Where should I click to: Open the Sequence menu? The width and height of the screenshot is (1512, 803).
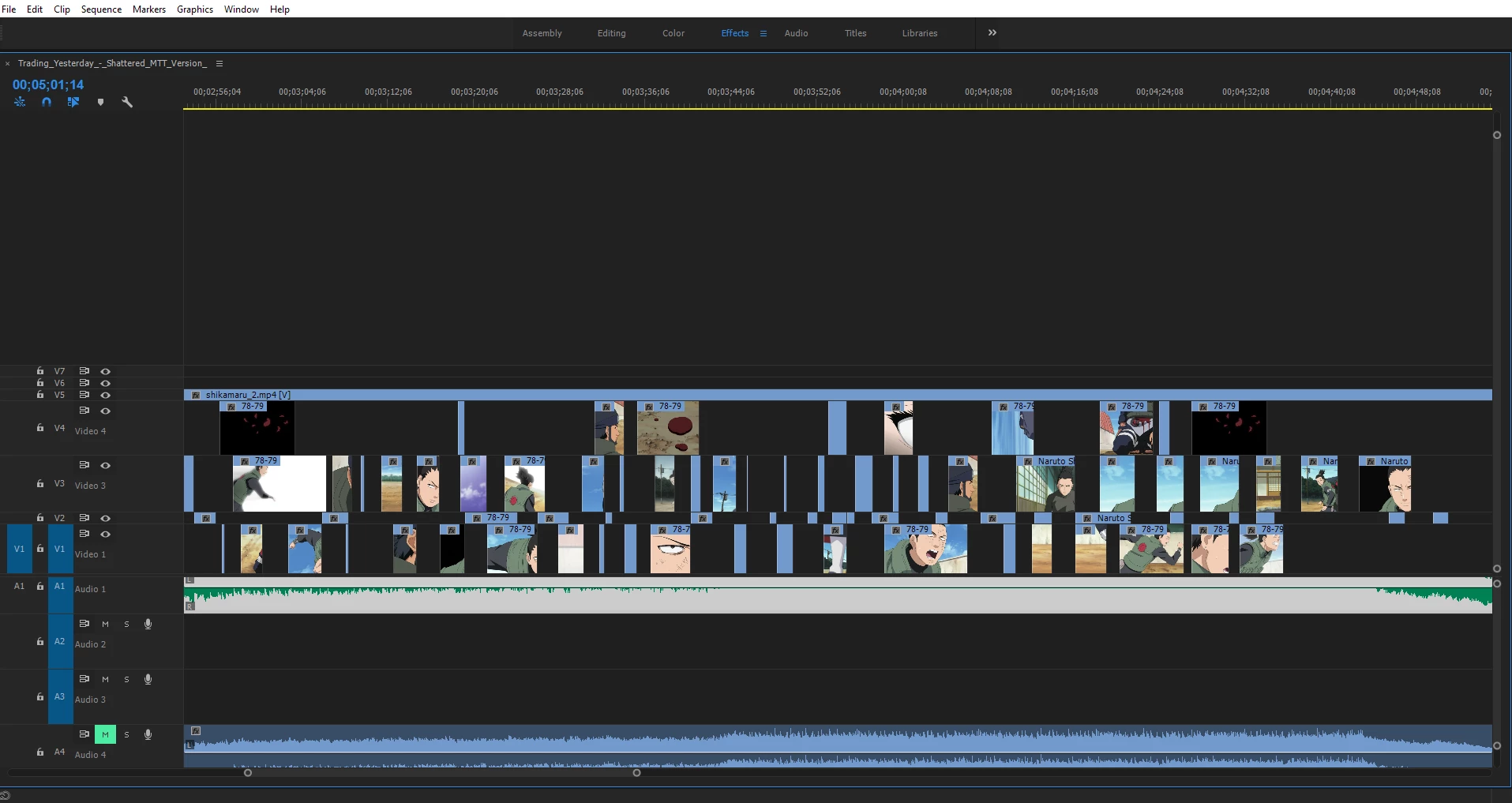click(x=101, y=9)
